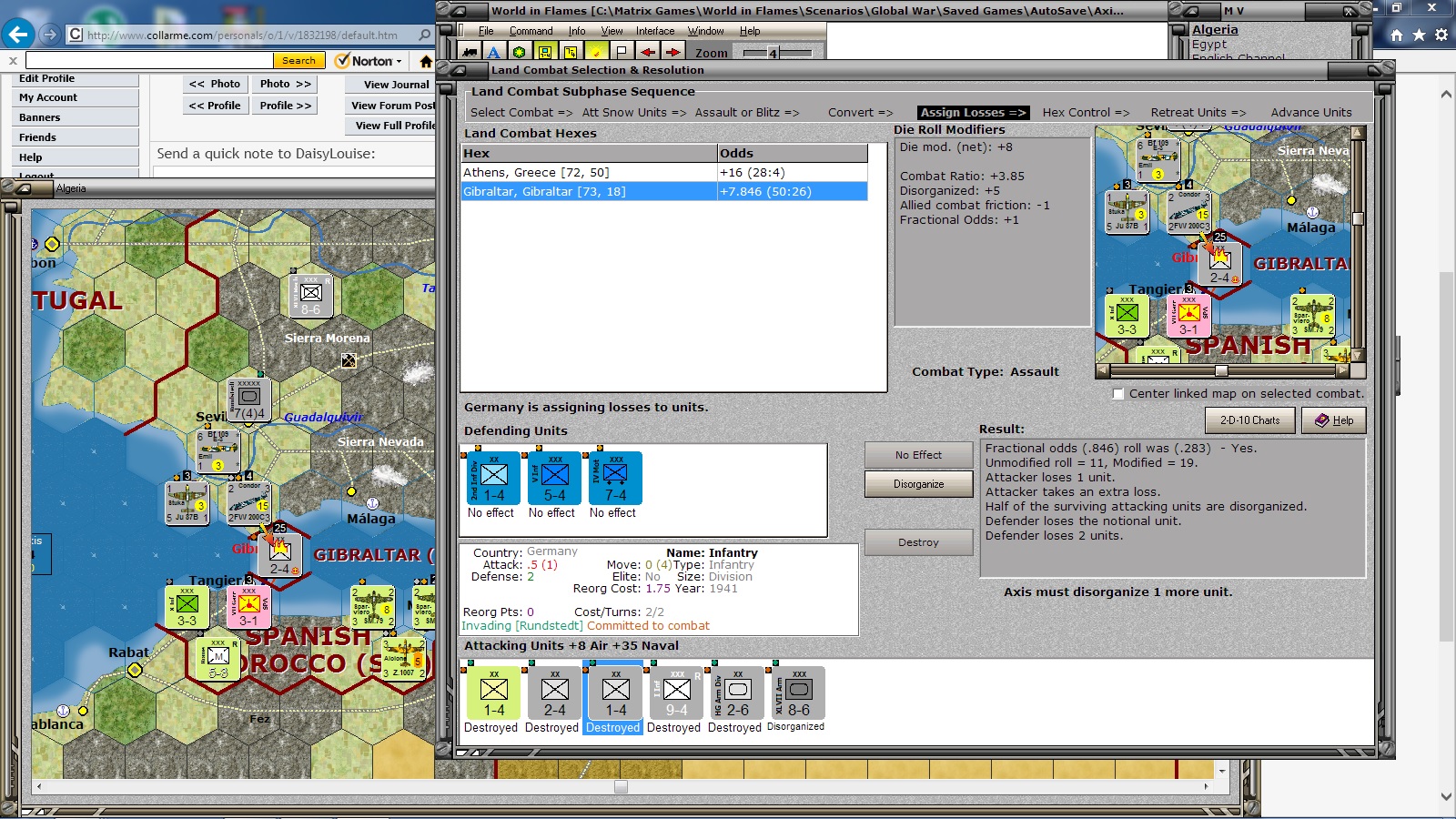Click the browser favorites star icon
This screenshot has width=1456, height=819.
coord(1420,35)
